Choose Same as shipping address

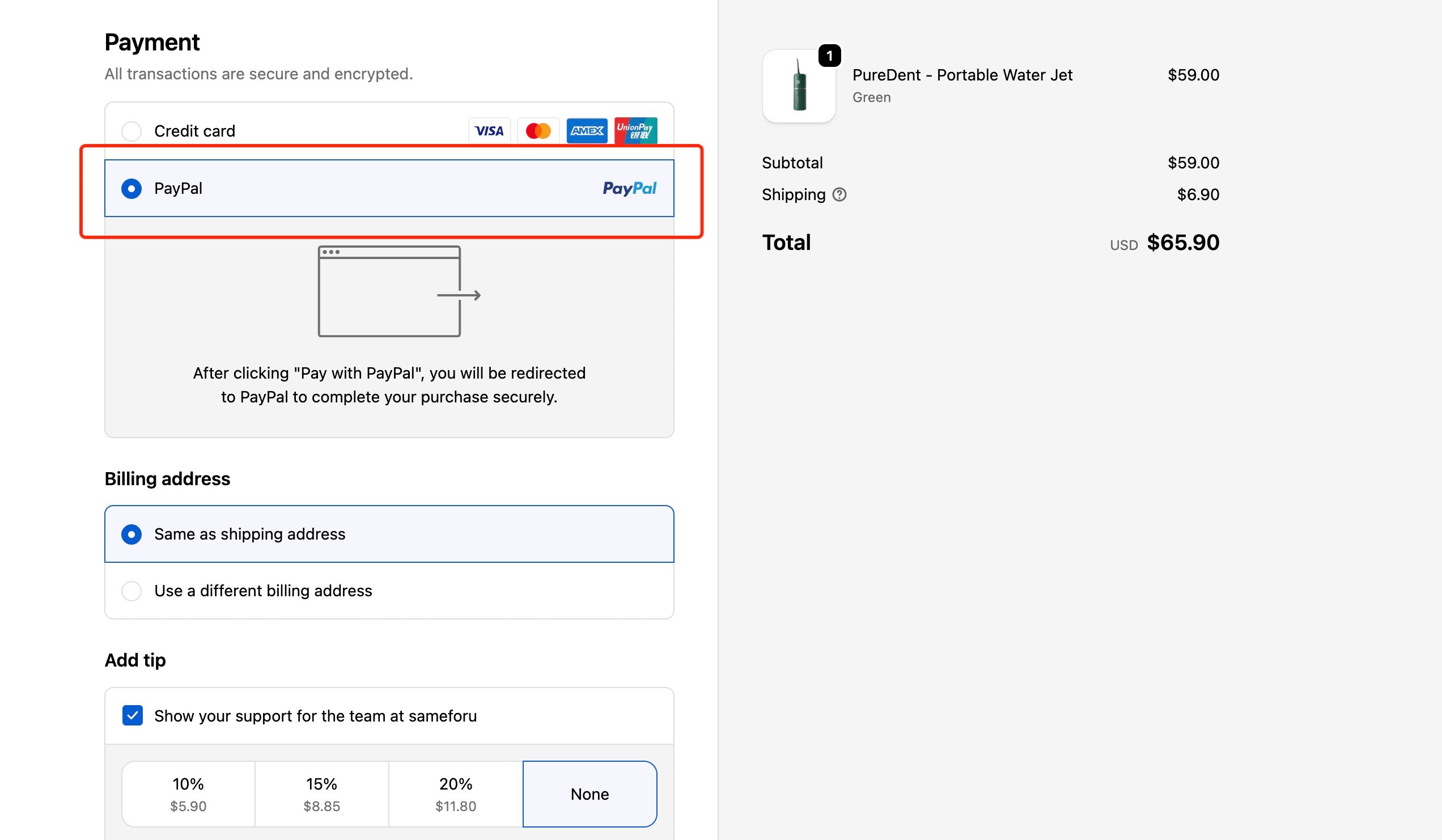132,534
